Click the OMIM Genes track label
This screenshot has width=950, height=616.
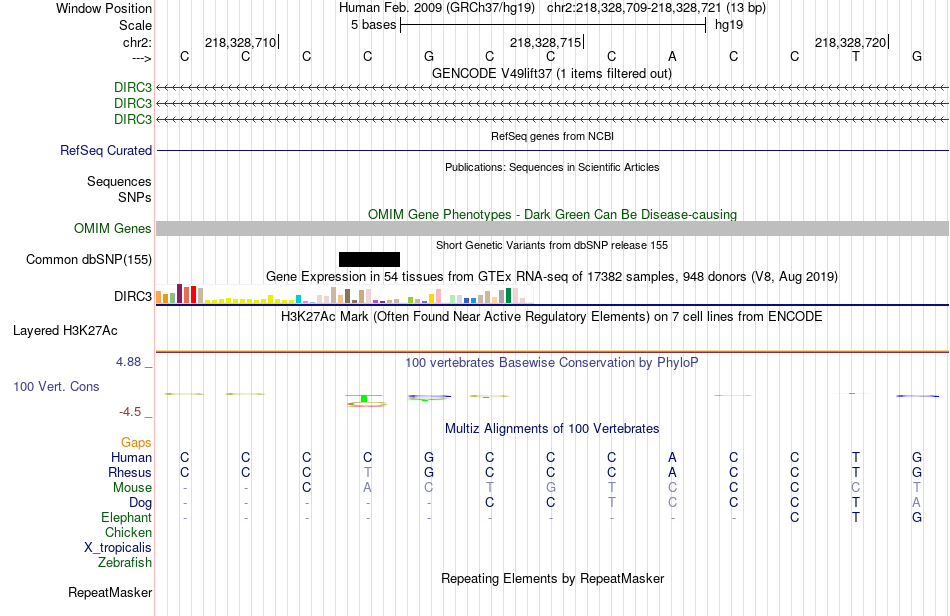click(x=113, y=228)
